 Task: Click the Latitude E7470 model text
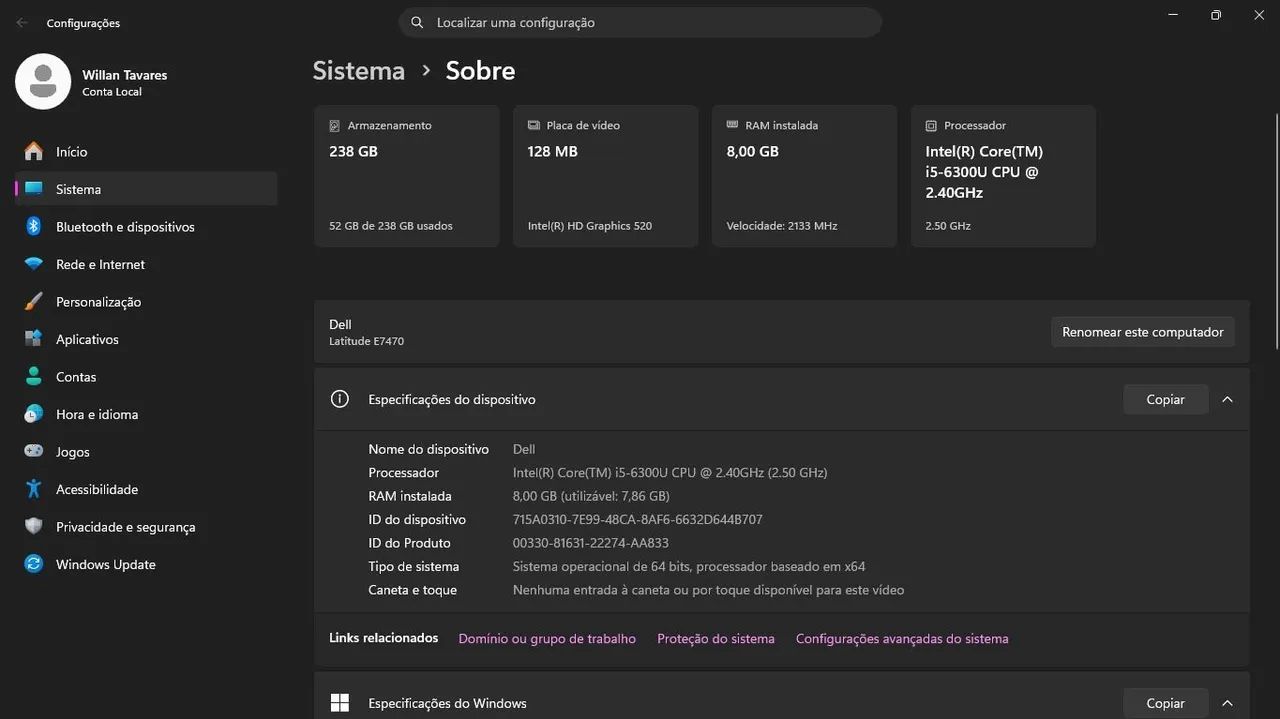point(366,341)
